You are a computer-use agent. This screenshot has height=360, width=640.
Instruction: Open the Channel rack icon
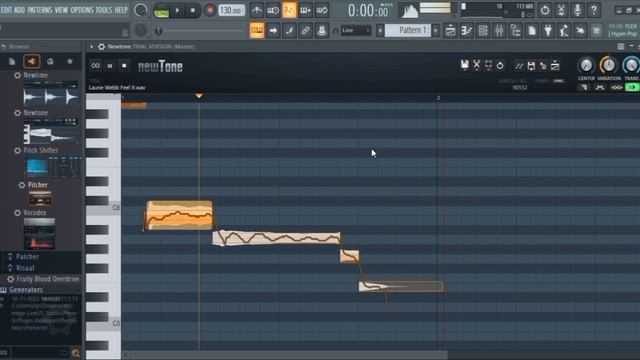tap(483, 30)
